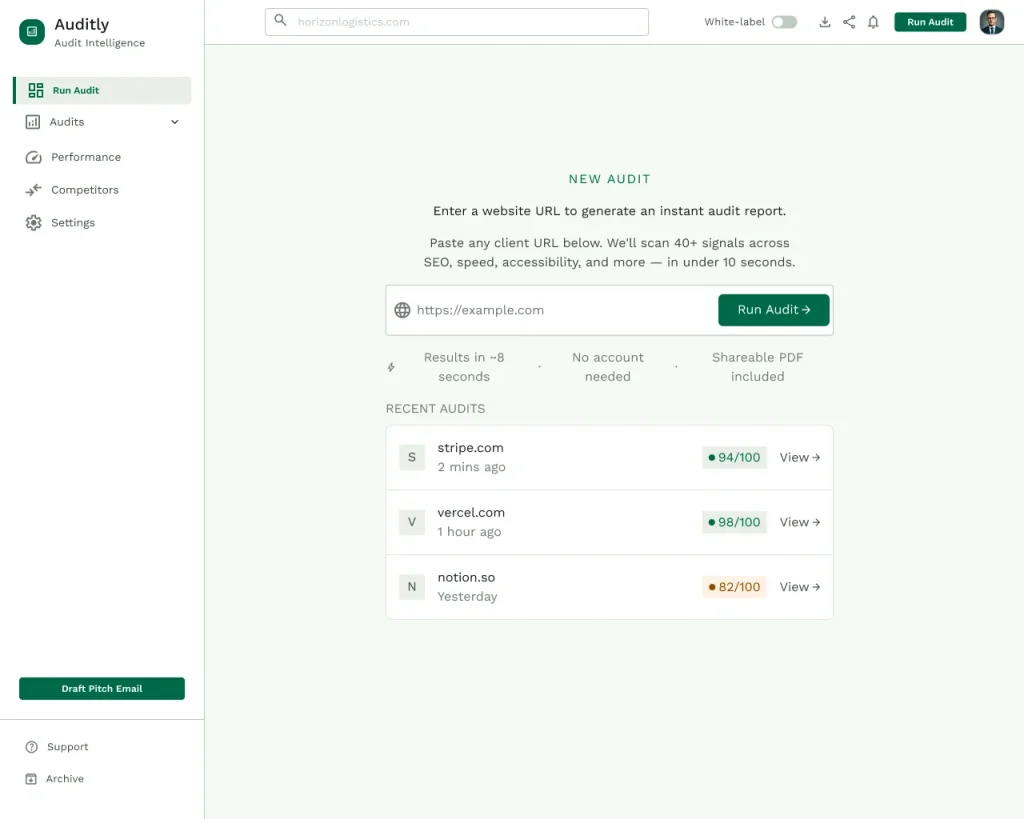
Task: Focus the top search field
Action: pyautogui.click(x=456, y=22)
